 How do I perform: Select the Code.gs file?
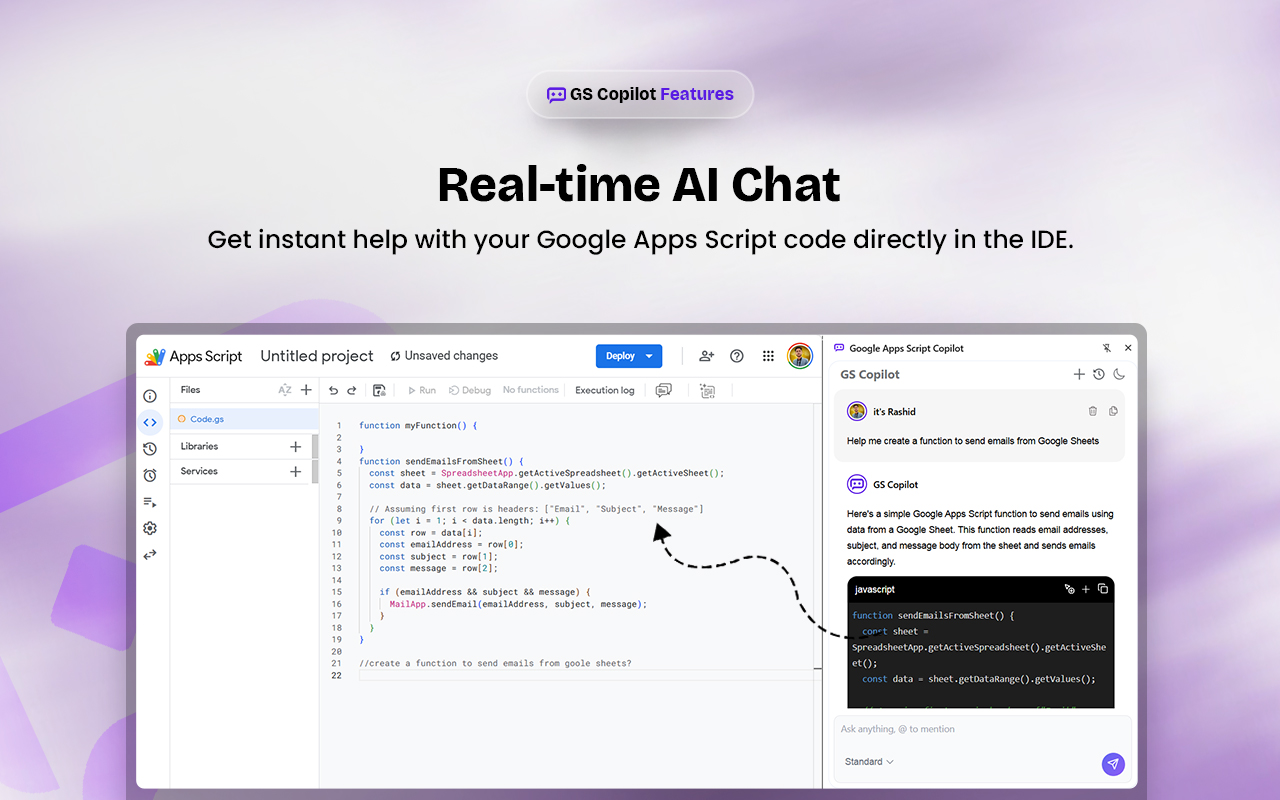point(206,419)
